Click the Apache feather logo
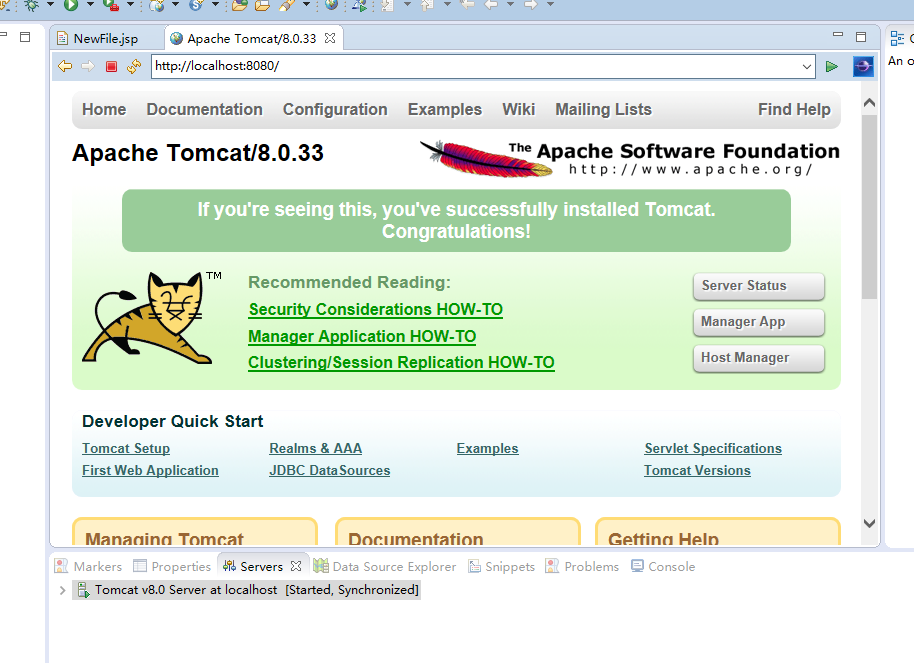The width and height of the screenshot is (914, 663). 487,157
